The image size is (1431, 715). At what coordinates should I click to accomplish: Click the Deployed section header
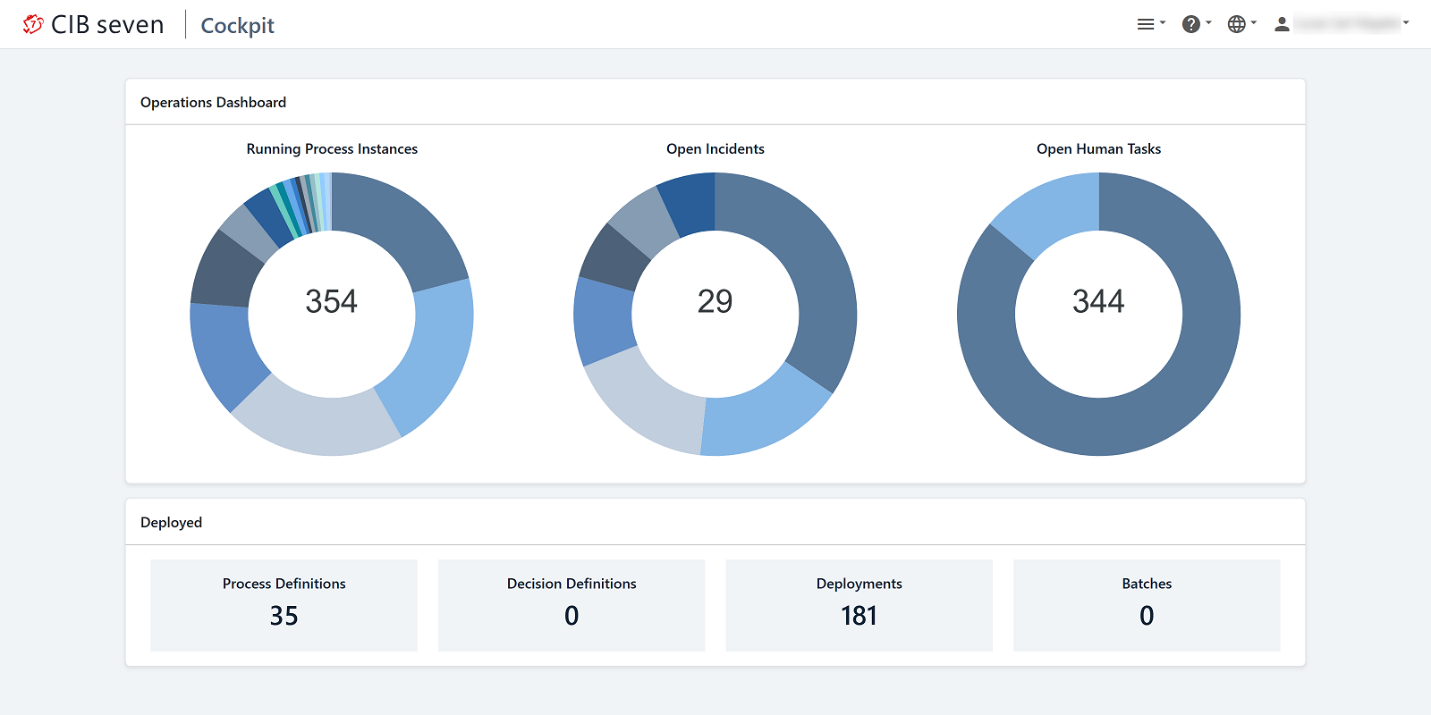(x=171, y=522)
